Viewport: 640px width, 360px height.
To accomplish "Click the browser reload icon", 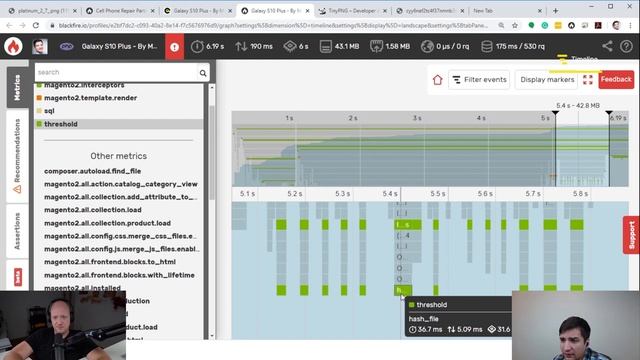I will pyautogui.click(x=36, y=25).
